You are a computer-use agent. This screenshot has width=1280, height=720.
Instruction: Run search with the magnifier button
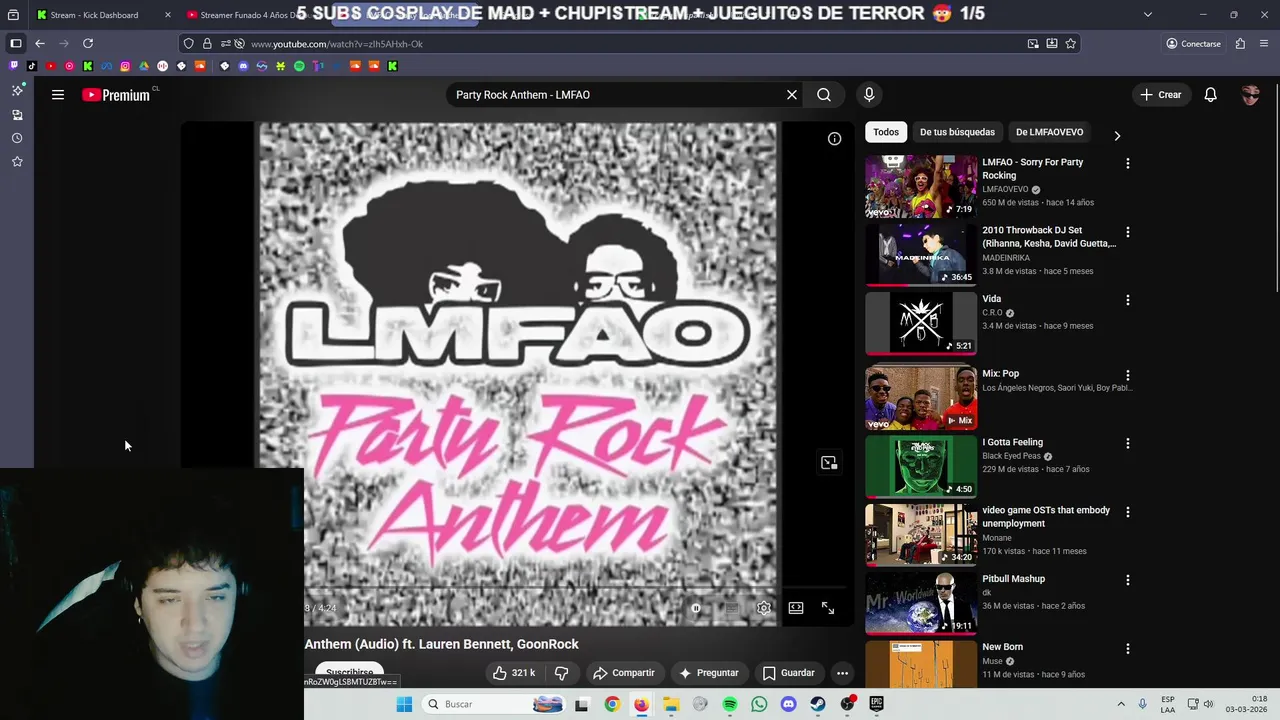pos(824,95)
